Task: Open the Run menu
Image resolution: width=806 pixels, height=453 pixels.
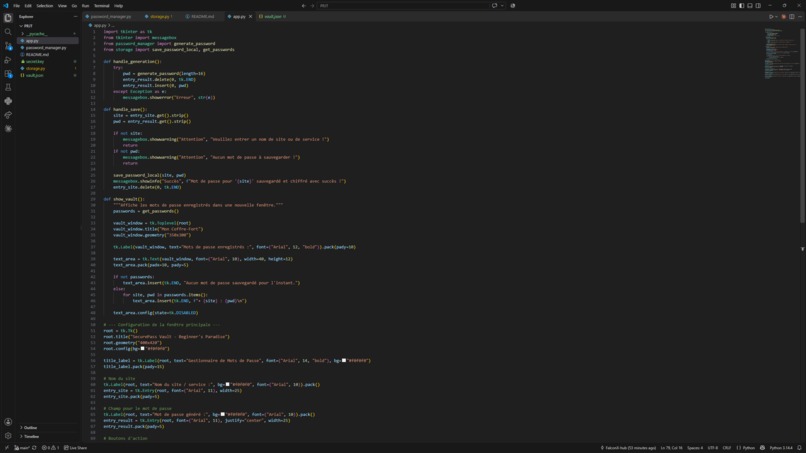Action: pyautogui.click(x=85, y=6)
